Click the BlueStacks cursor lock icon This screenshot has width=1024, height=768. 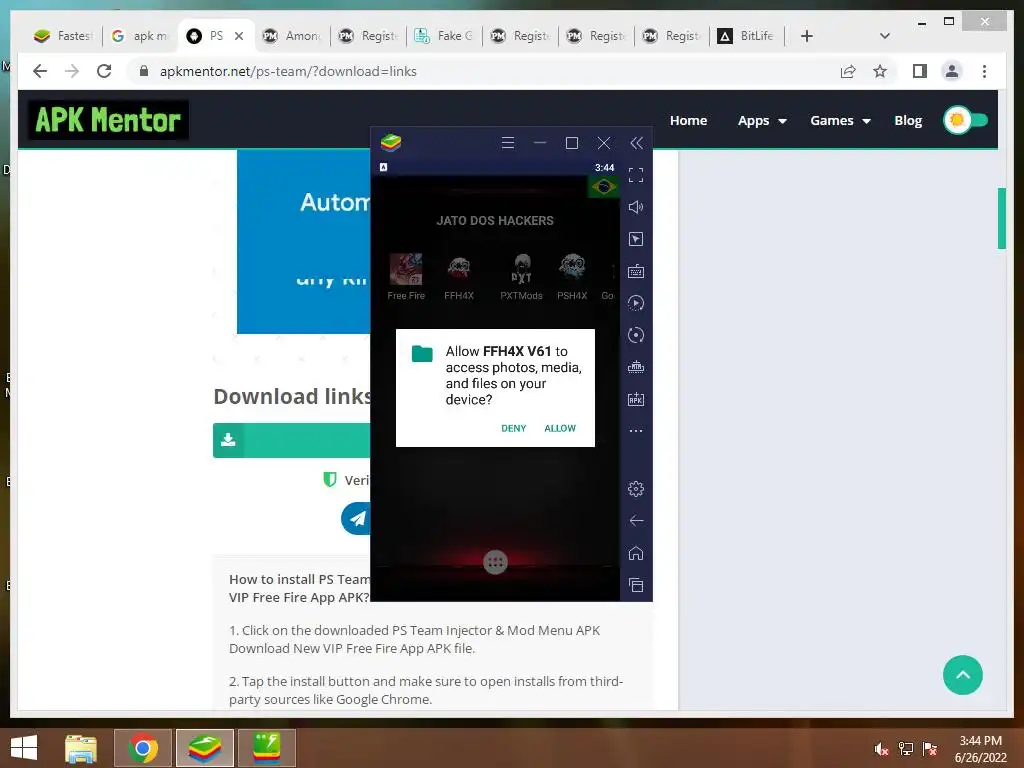click(635, 239)
